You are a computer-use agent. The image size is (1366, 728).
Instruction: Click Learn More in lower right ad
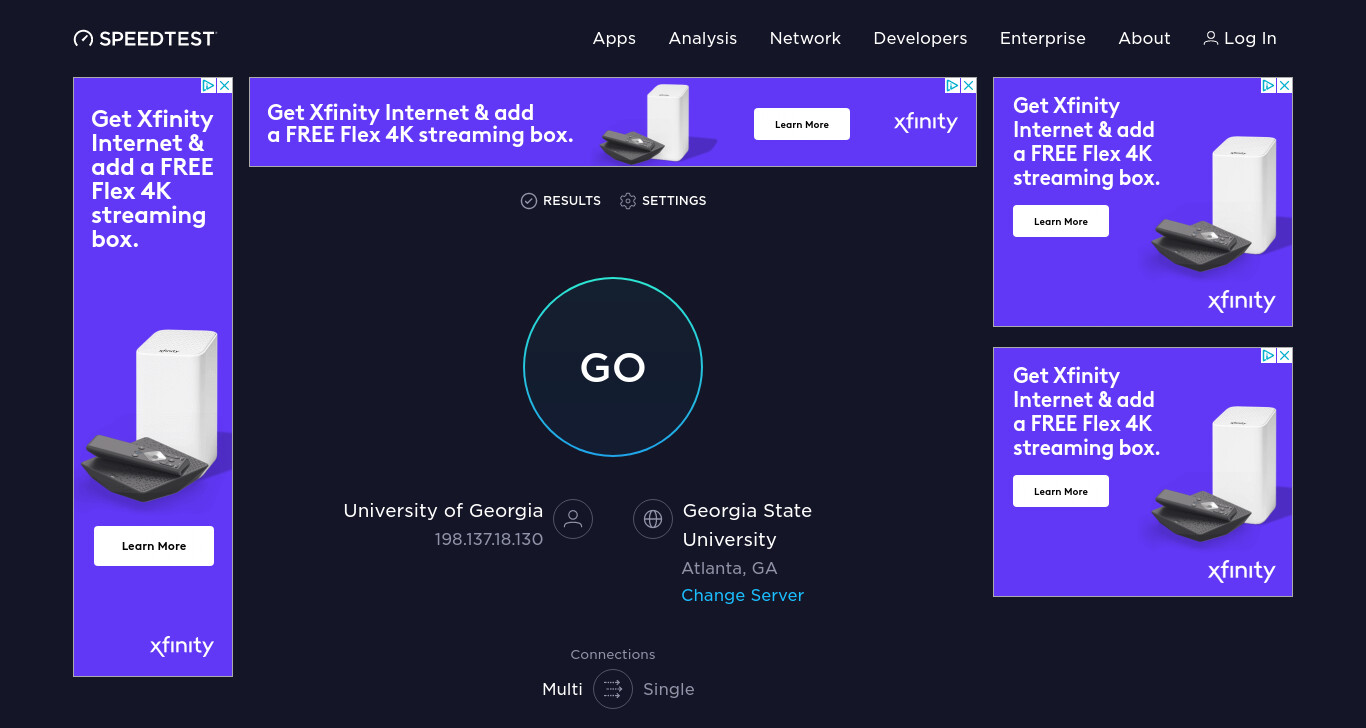[x=1061, y=491]
